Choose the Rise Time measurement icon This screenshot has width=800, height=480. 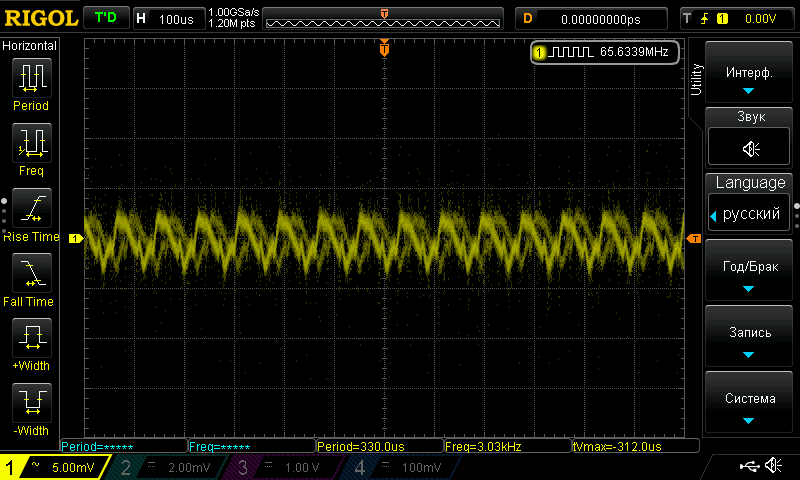(31, 207)
